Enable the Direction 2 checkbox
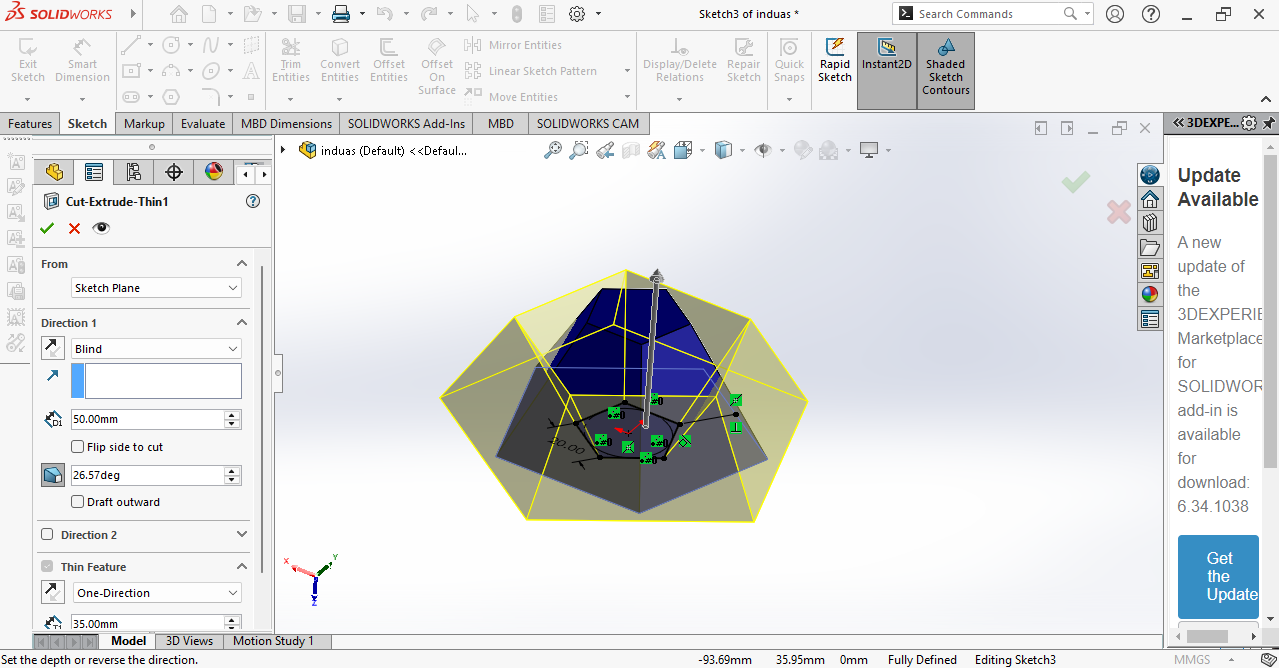Viewport: 1279px width, 668px height. [x=47, y=535]
